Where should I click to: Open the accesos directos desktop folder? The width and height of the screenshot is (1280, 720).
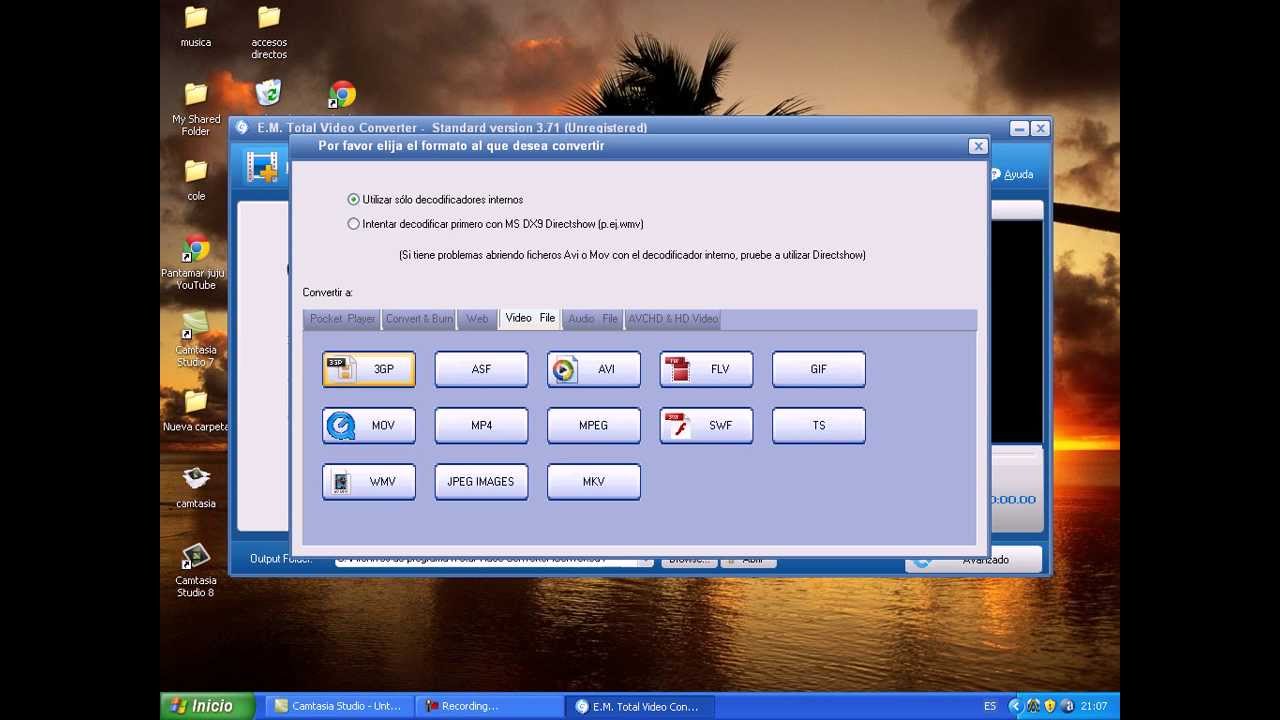point(269,32)
